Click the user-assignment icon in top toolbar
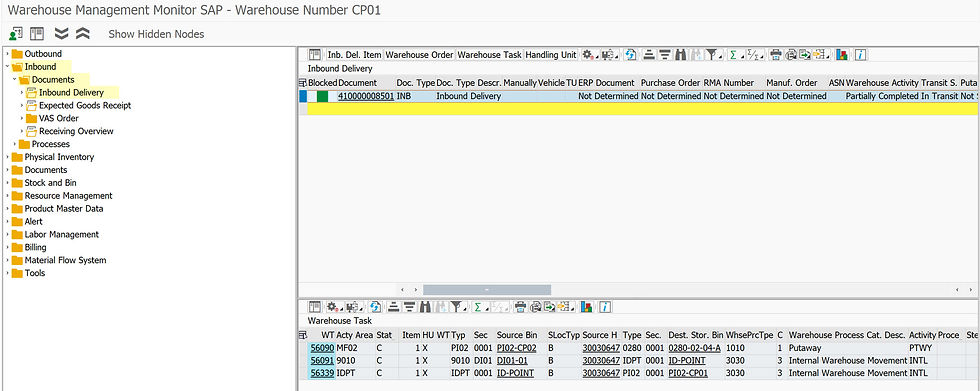 coord(16,34)
